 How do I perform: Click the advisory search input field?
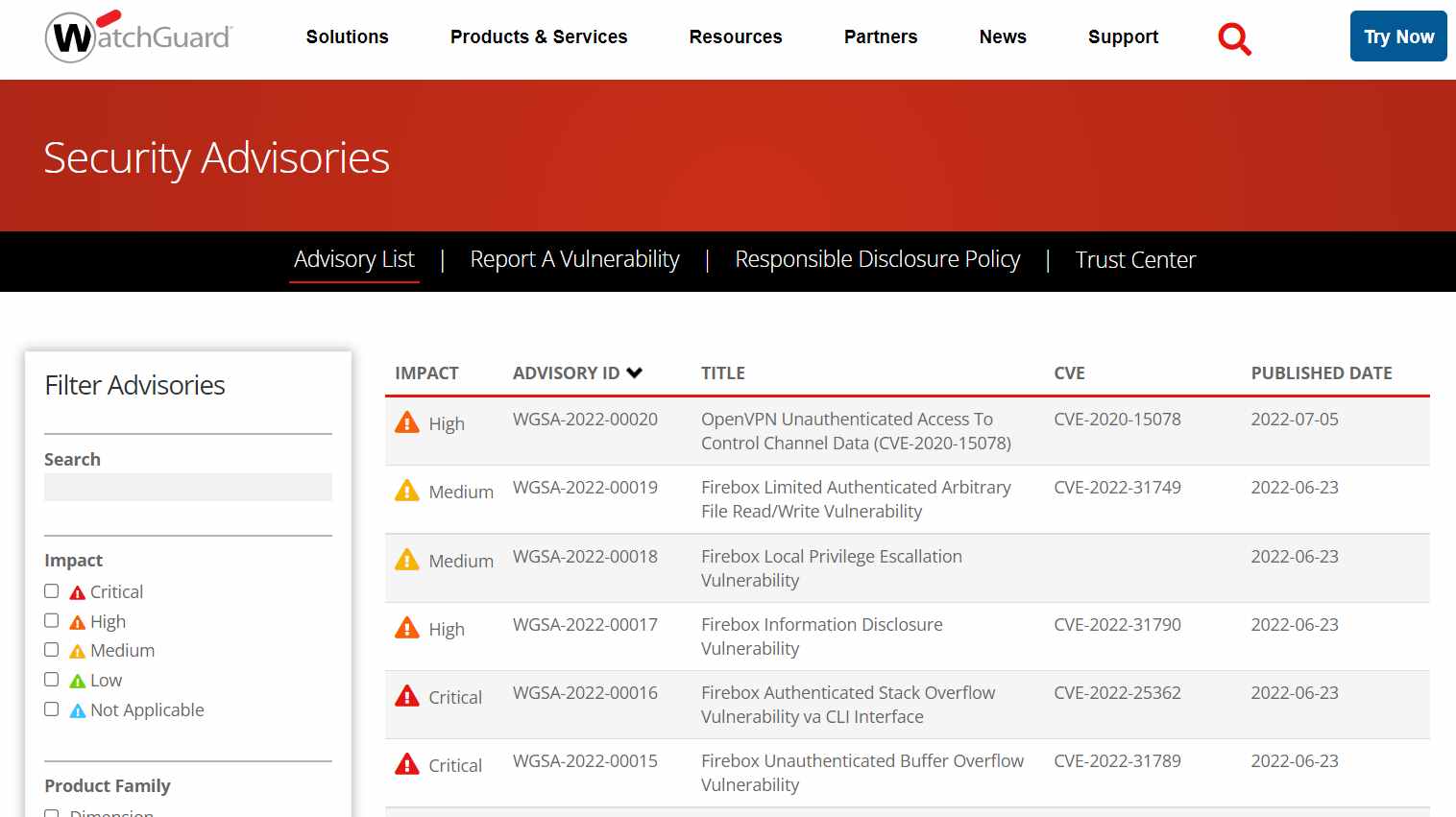pyautogui.click(x=188, y=487)
